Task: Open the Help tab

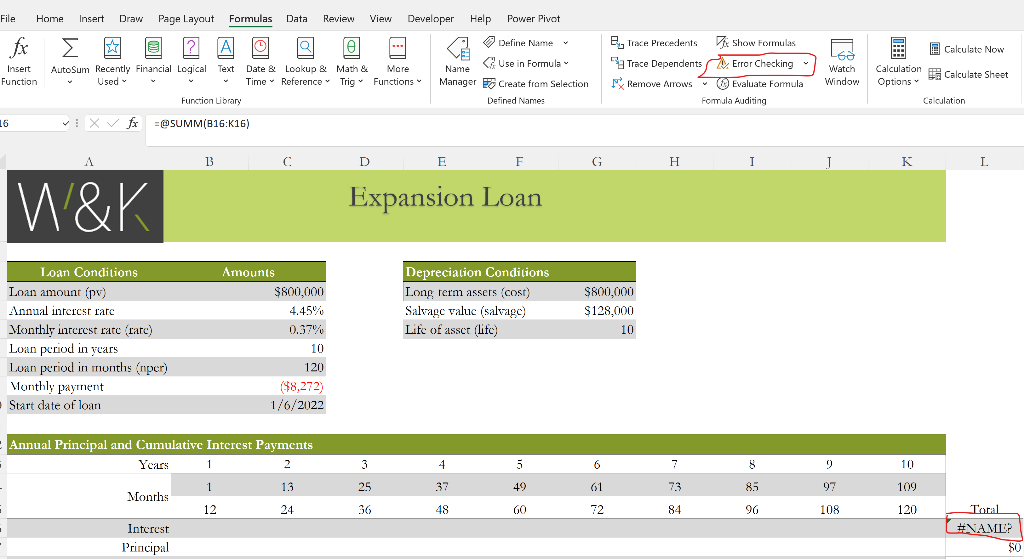Action: [480, 18]
